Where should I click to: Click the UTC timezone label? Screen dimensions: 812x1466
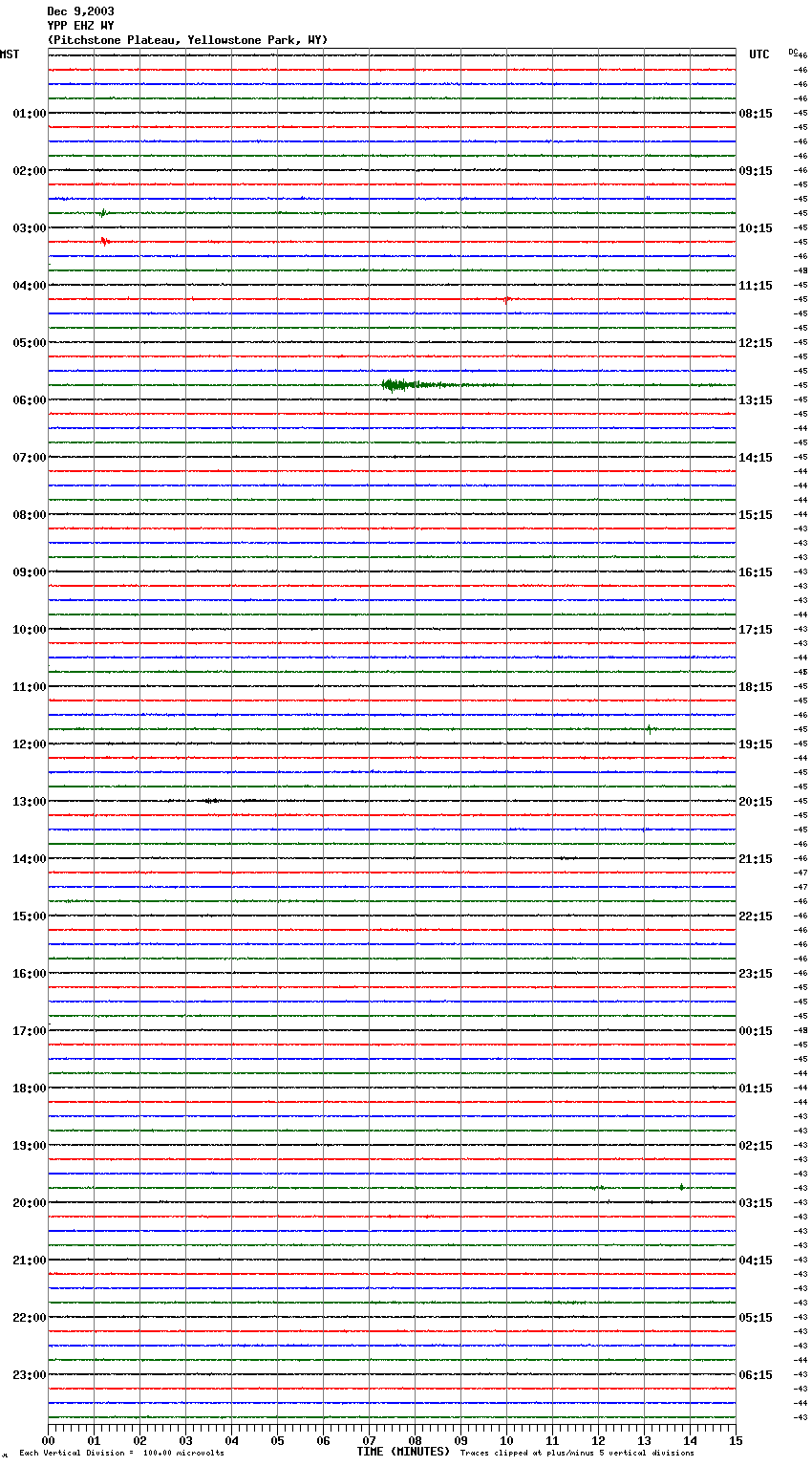coord(759,54)
